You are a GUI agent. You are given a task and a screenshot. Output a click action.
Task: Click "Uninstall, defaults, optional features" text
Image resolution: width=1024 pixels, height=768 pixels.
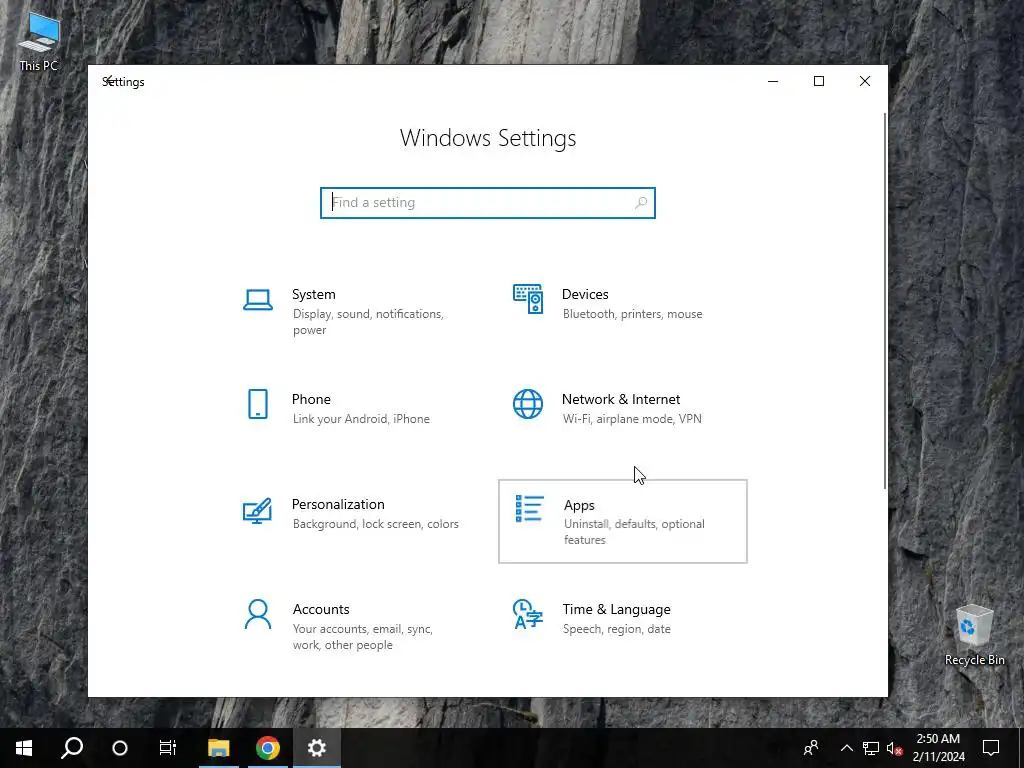[634, 532]
